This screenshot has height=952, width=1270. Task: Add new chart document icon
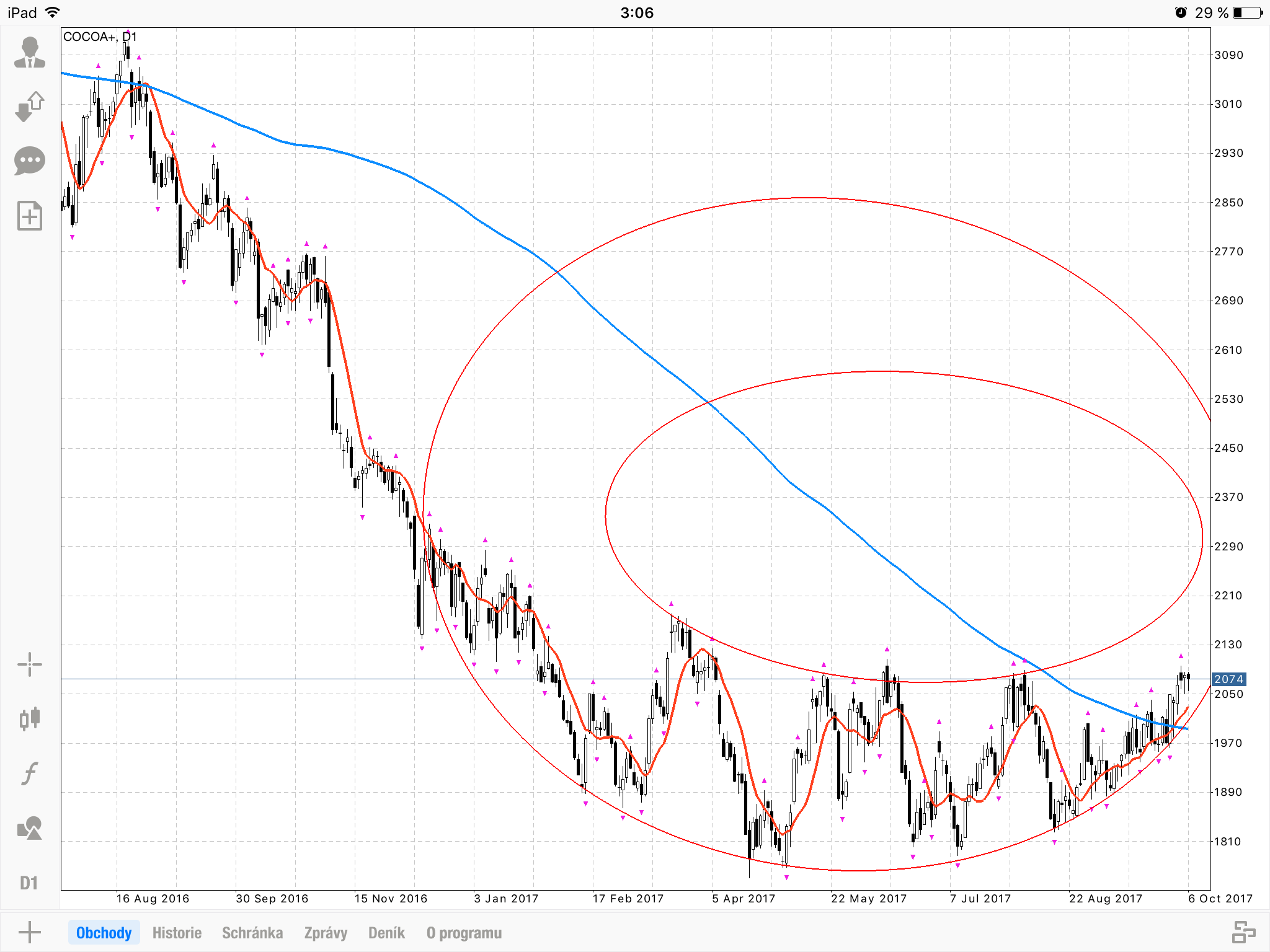30,216
